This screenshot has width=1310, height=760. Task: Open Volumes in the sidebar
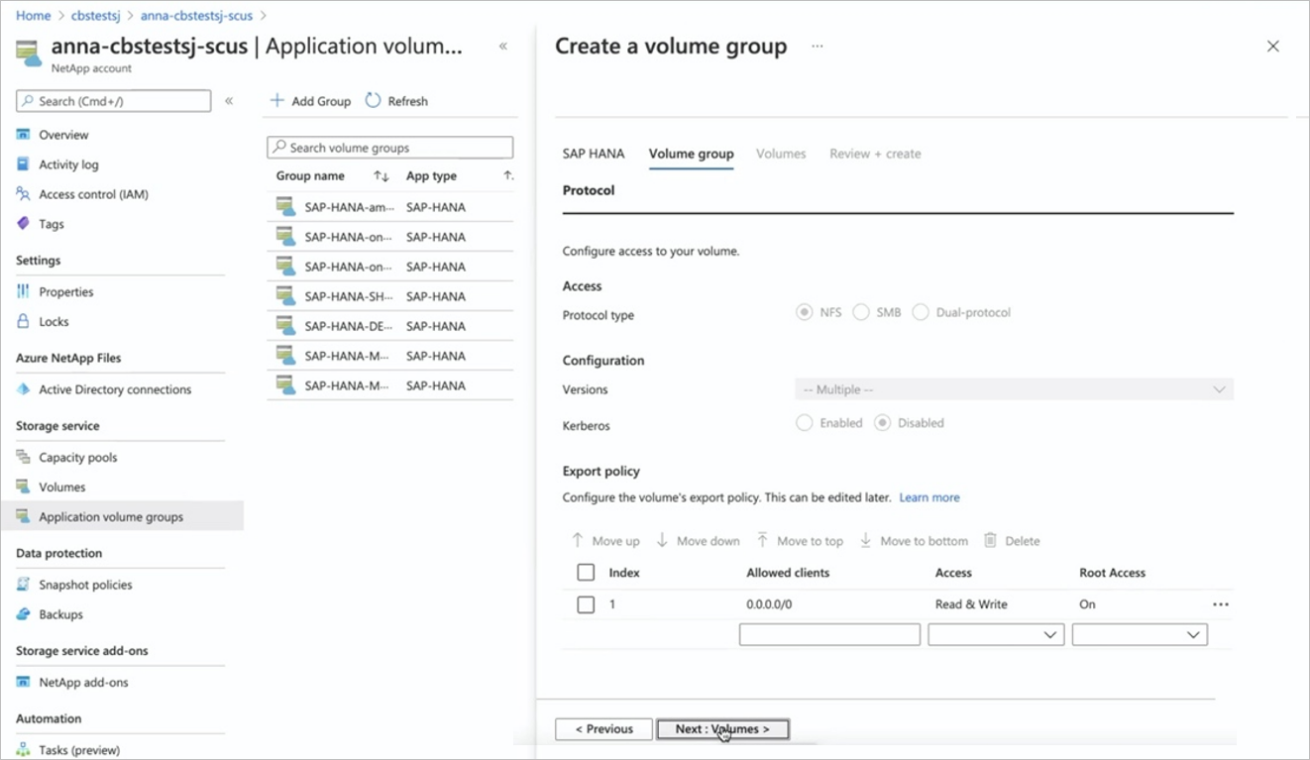click(62, 487)
